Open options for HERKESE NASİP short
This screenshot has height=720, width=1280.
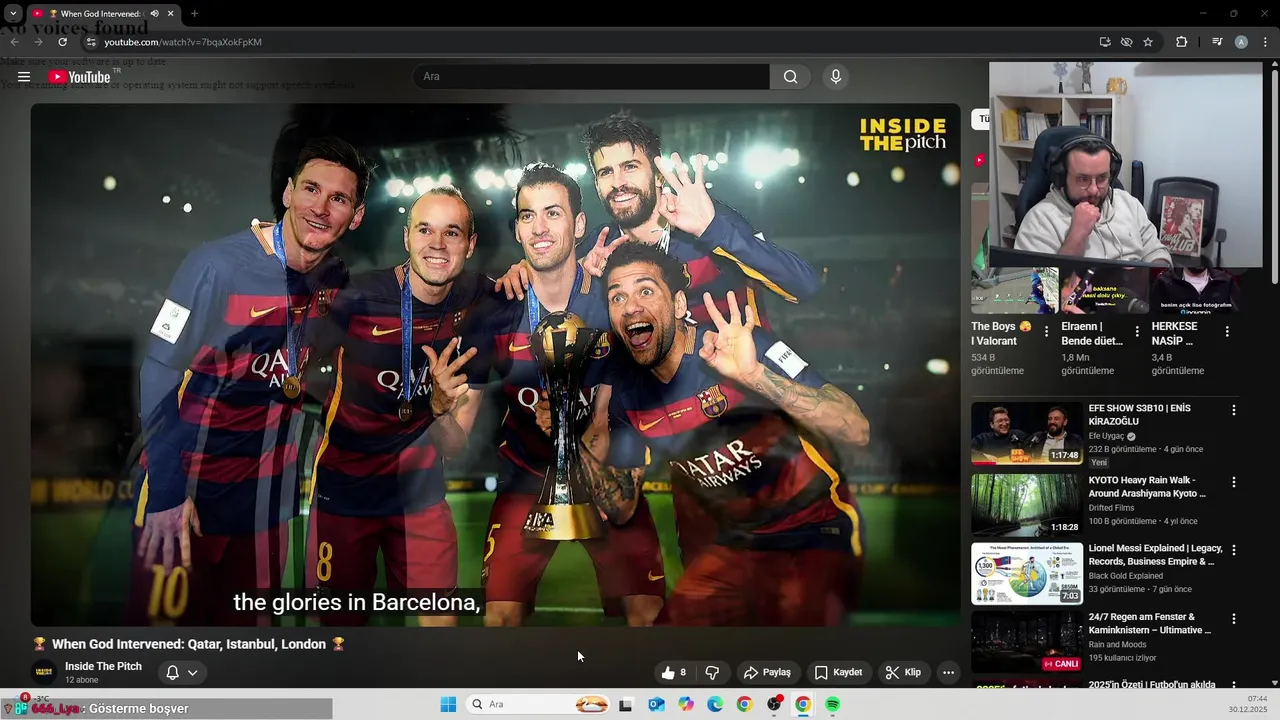point(1227,331)
